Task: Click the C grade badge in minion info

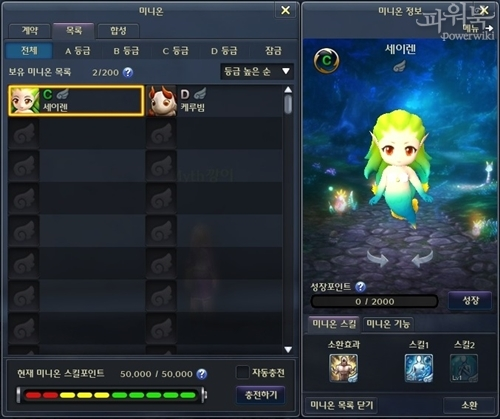Action: click(327, 60)
